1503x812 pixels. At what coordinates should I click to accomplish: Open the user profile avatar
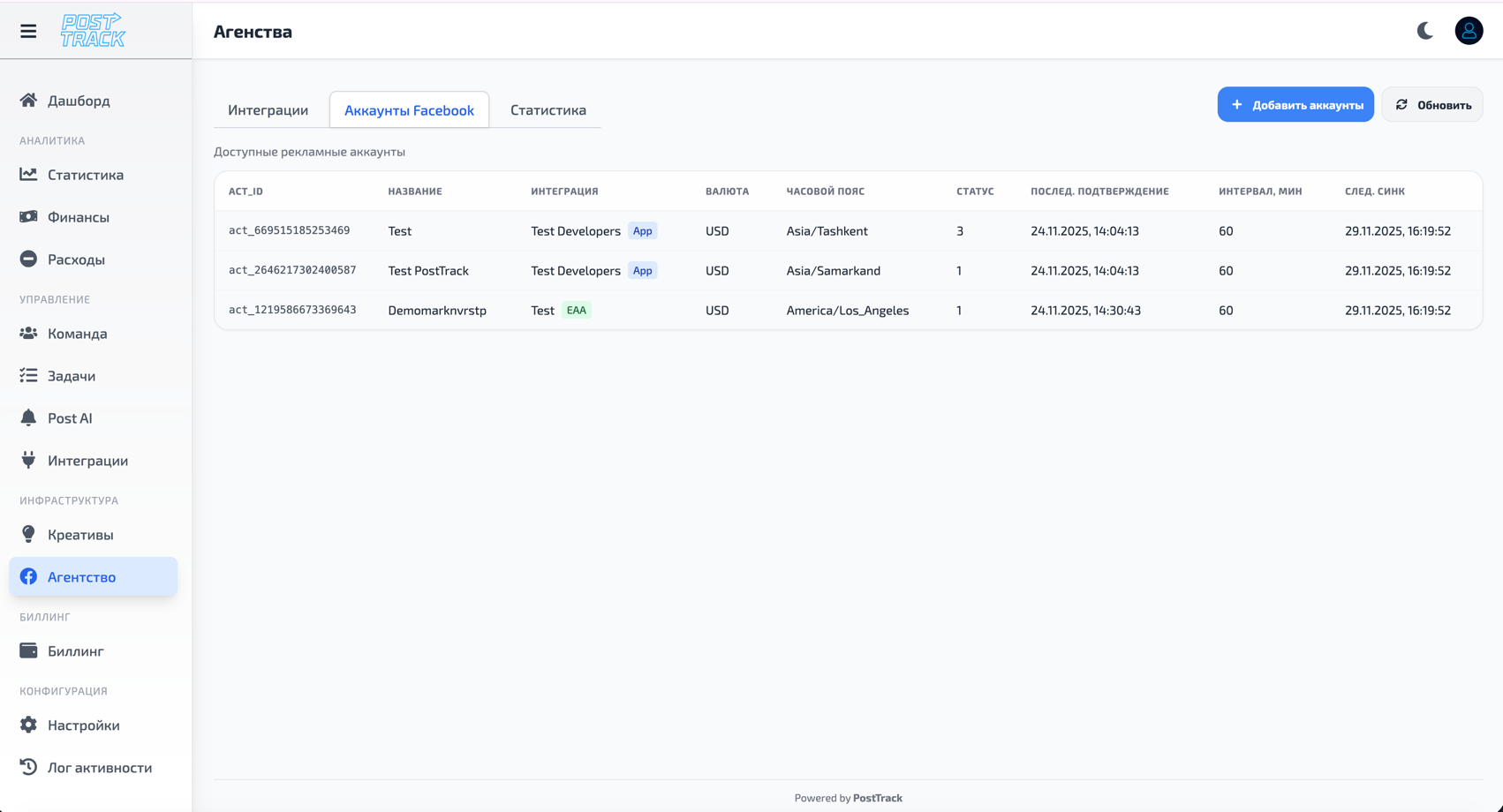pos(1469,31)
